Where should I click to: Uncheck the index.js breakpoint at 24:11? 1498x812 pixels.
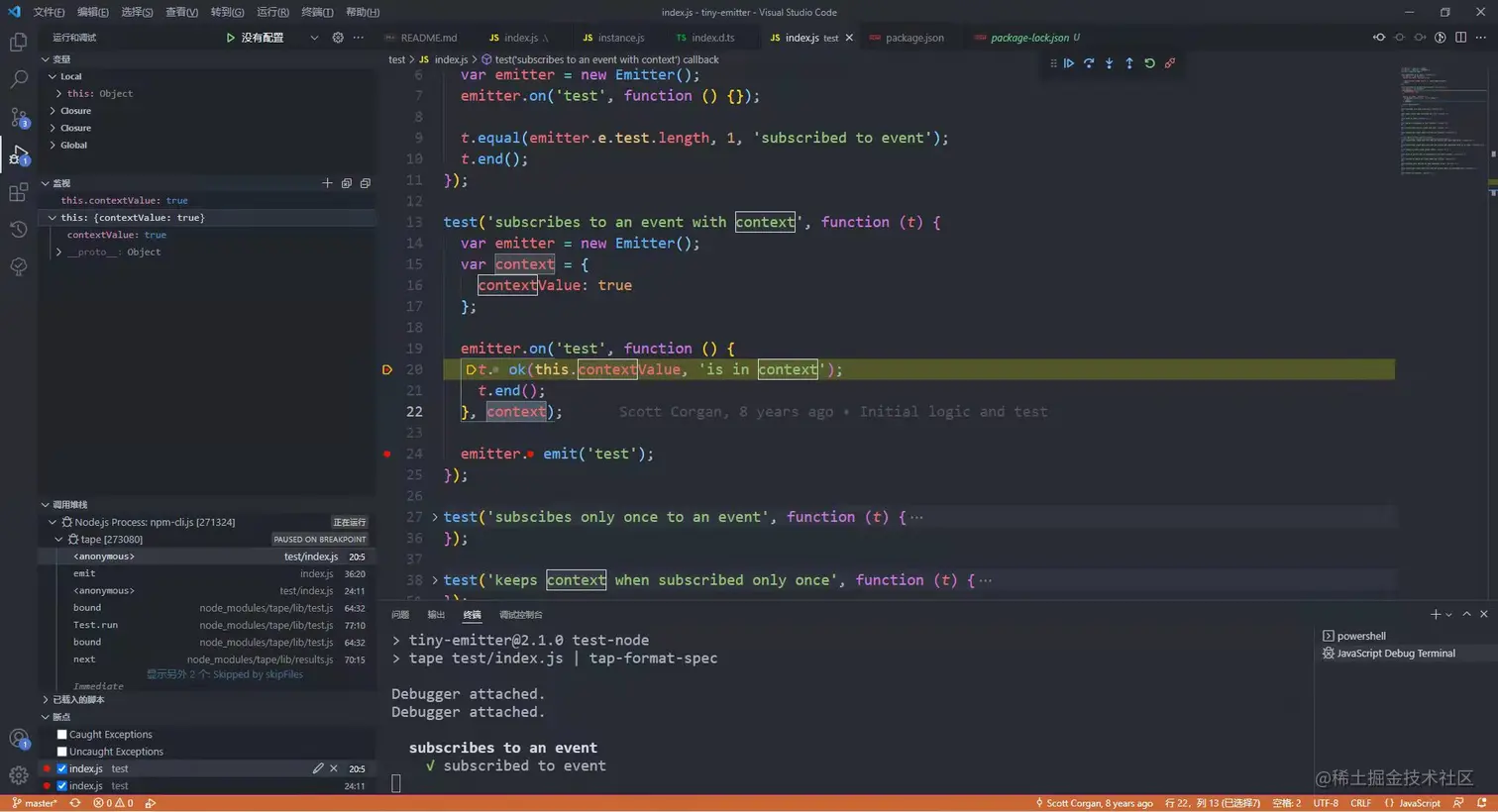point(61,786)
